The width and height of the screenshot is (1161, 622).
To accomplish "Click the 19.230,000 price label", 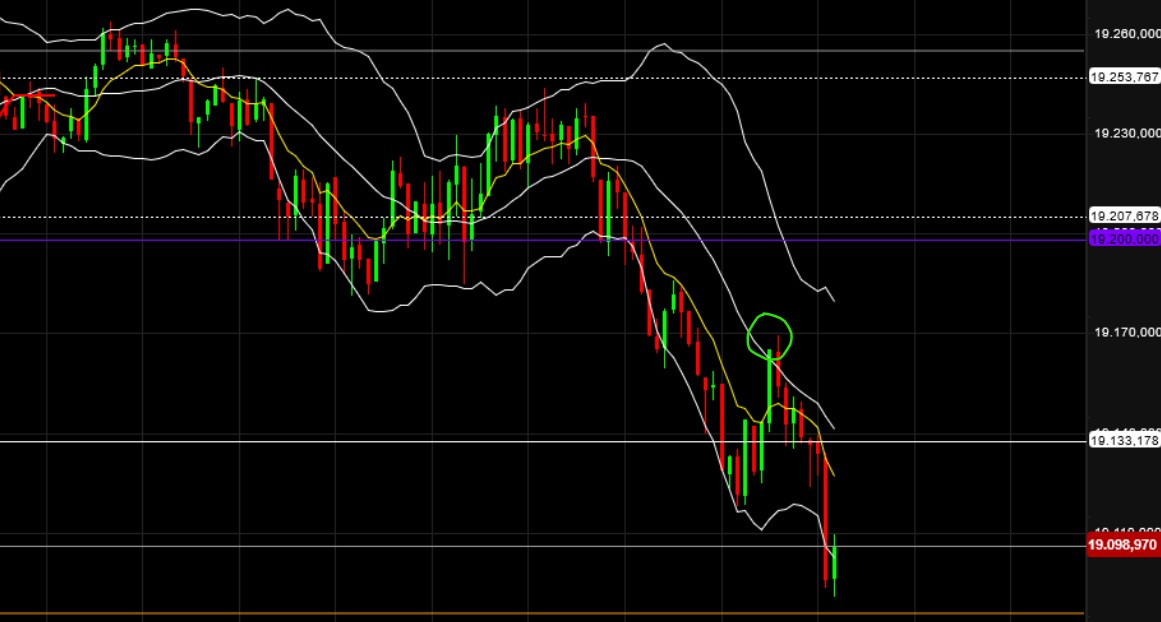I will point(1123,133).
